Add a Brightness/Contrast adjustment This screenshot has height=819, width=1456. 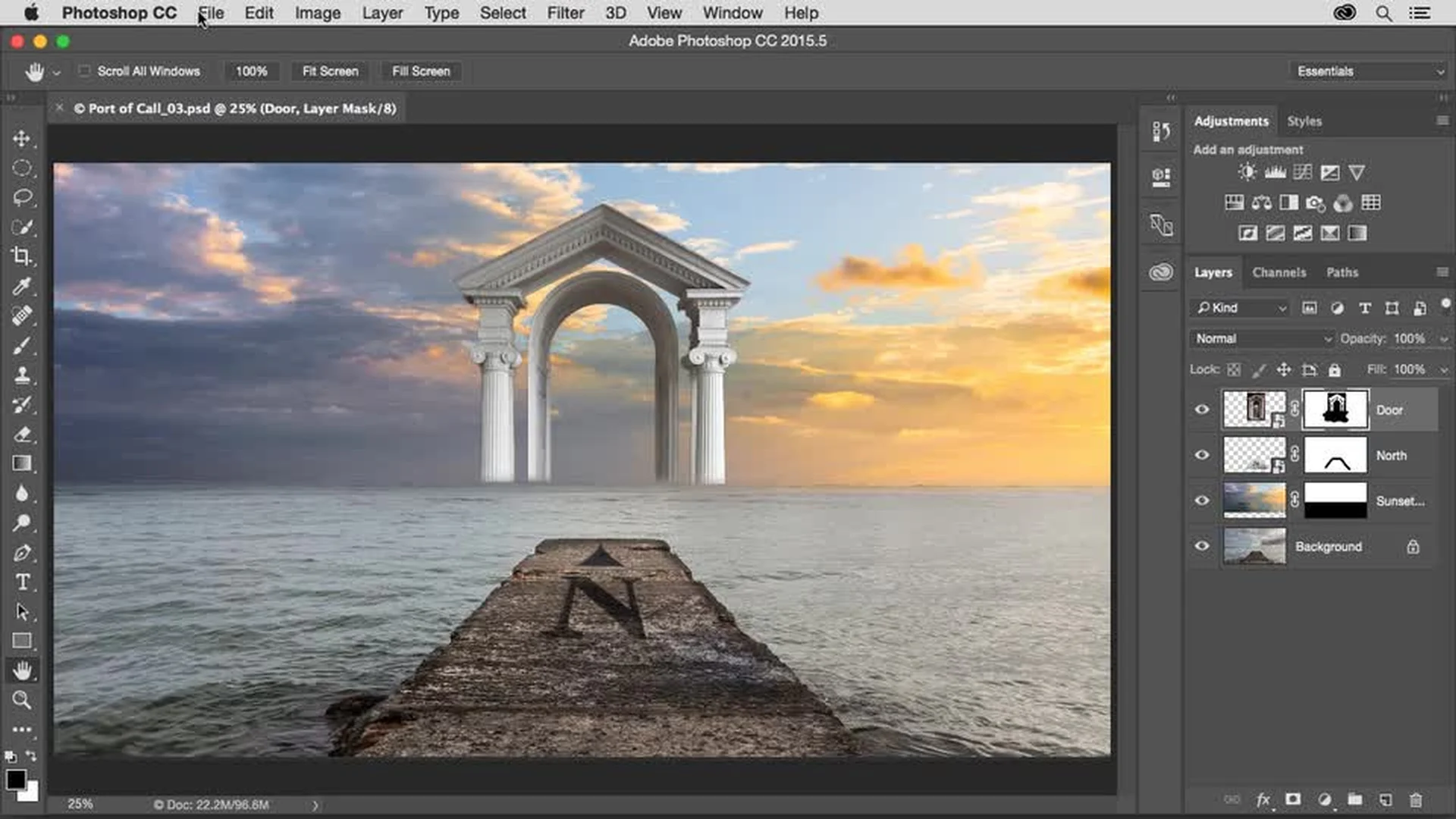[1247, 172]
